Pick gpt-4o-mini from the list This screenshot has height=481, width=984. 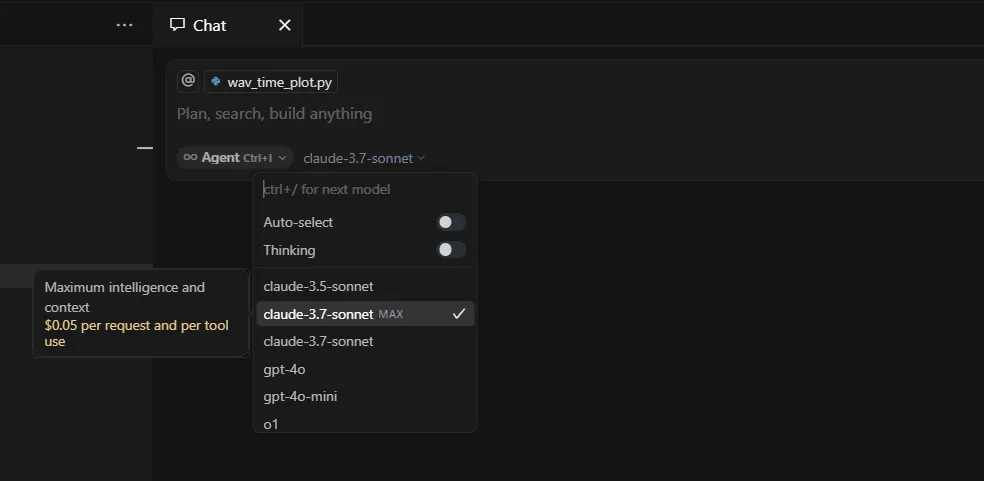[365, 397]
